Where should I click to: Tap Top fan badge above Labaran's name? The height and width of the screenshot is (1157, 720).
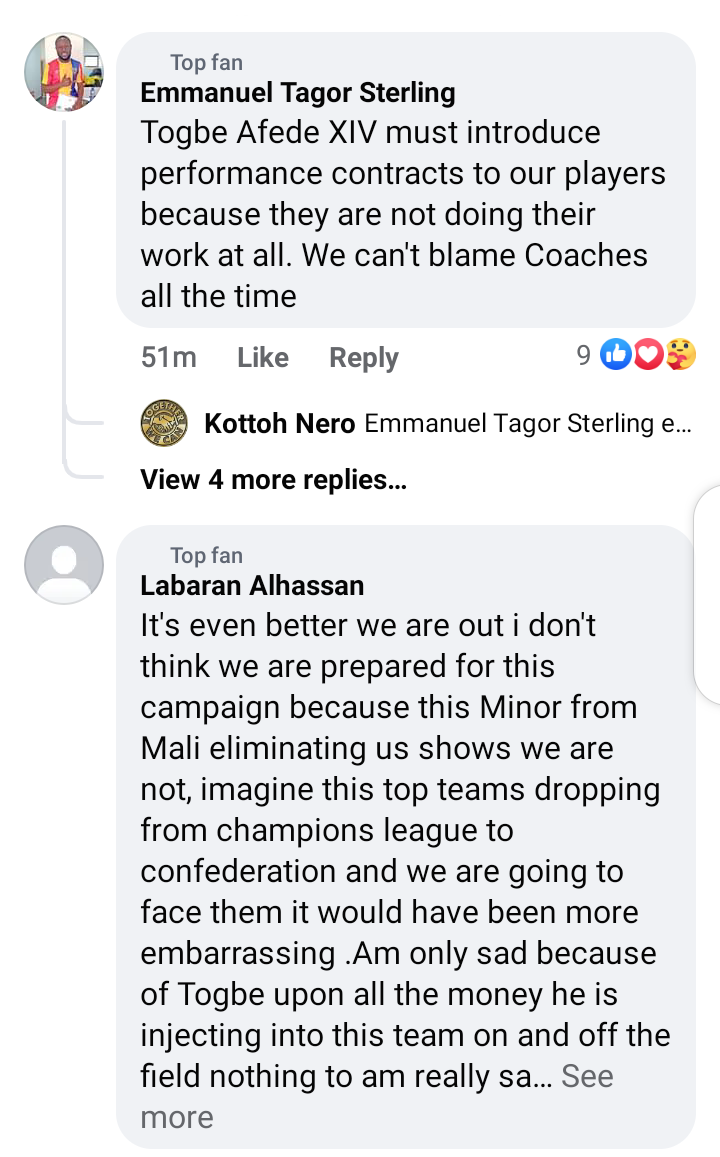pyautogui.click(x=206, y=555)
